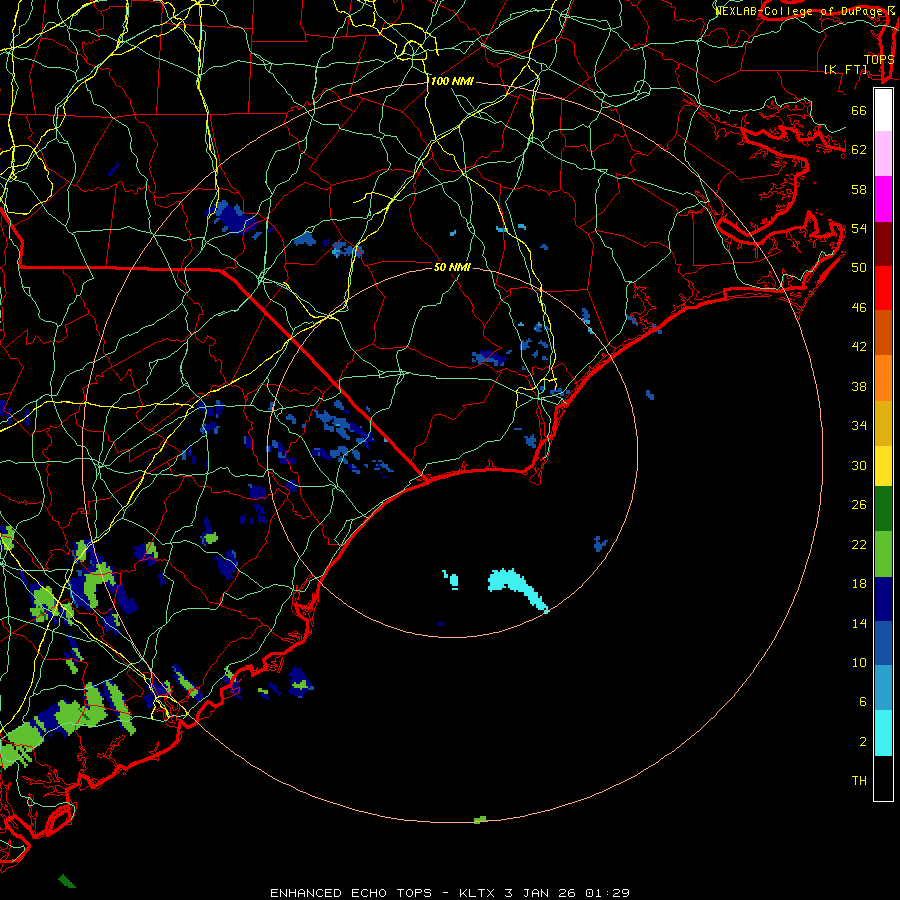
Task: Click the "100 NMI" range ring label
Action: coord(452,82)
